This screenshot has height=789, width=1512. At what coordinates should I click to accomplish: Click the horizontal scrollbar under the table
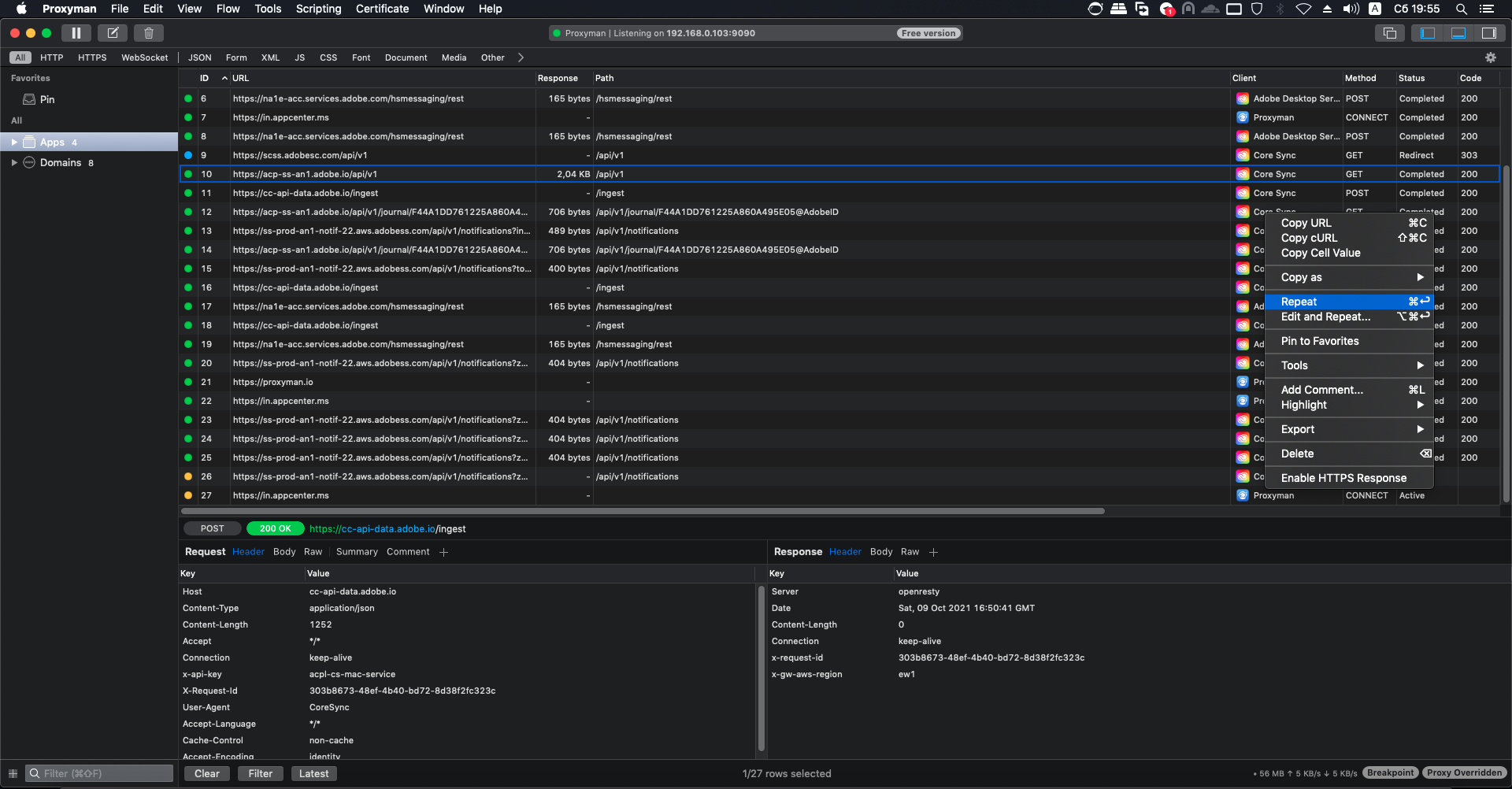[x=643, y=511]
